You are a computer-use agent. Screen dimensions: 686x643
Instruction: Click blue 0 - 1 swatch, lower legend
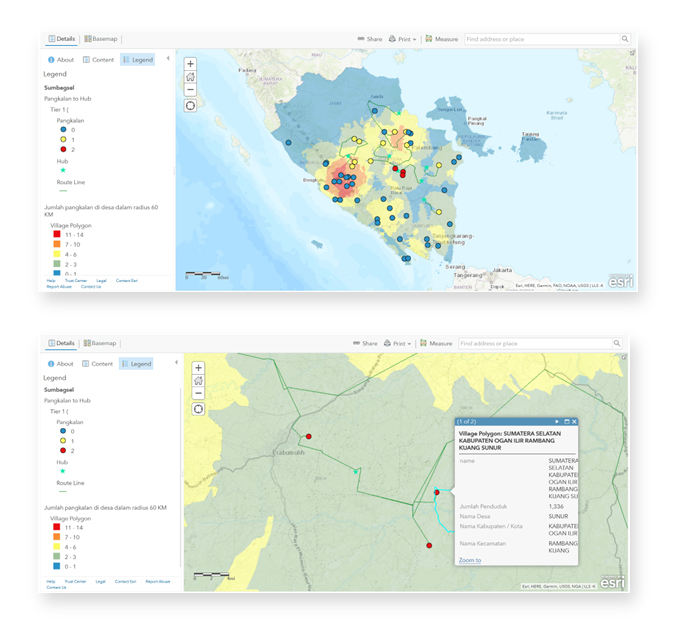[x=56, y=566]
